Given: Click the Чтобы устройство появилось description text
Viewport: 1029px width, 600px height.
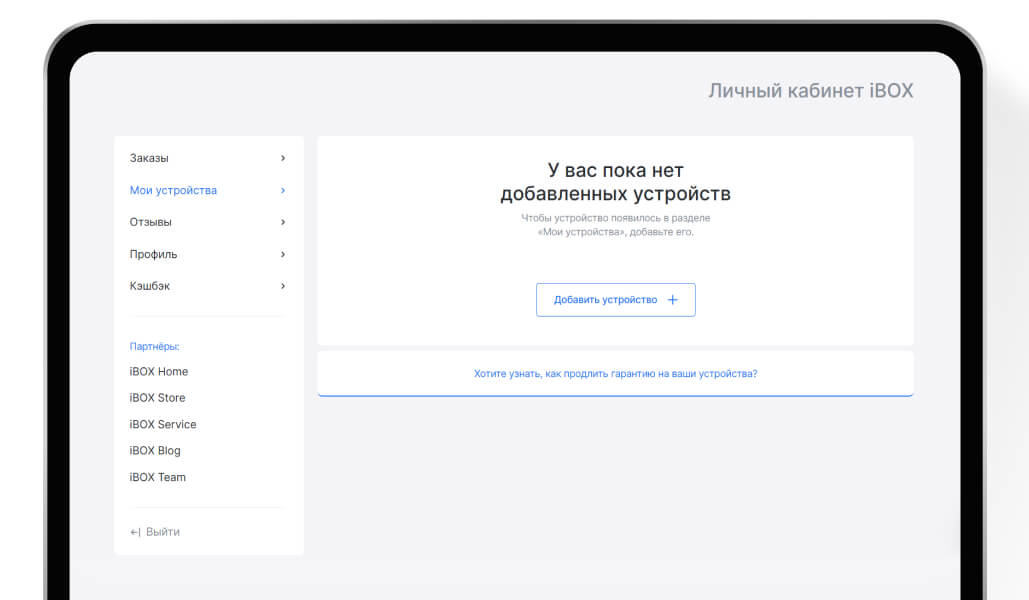Looking at the screenshot, I should pos(616,225).
